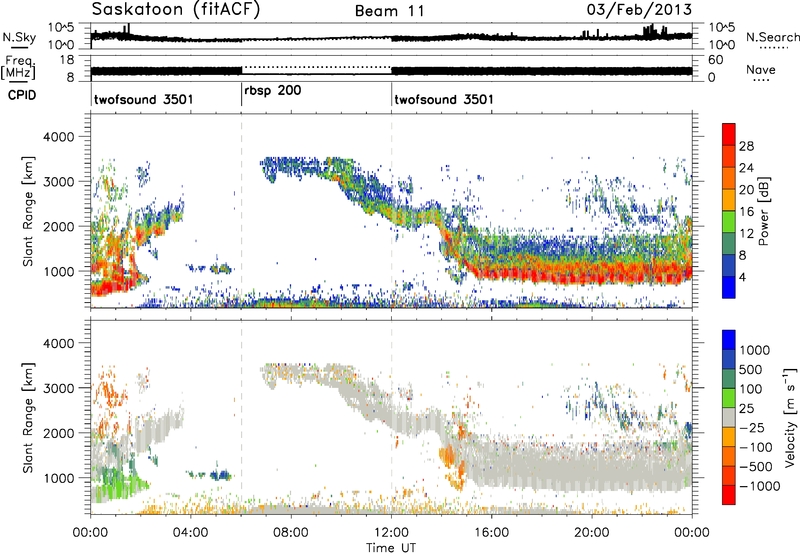Click the blue top segment of Velocity colorbar
The width and height of the screenshot is (800, 554).
coord(729,340)
